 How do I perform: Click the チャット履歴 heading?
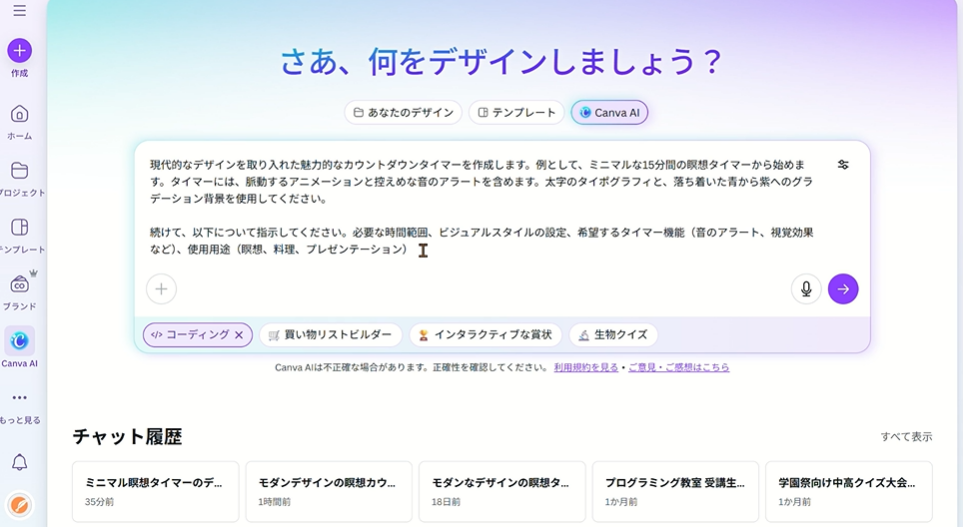[127, 437]
